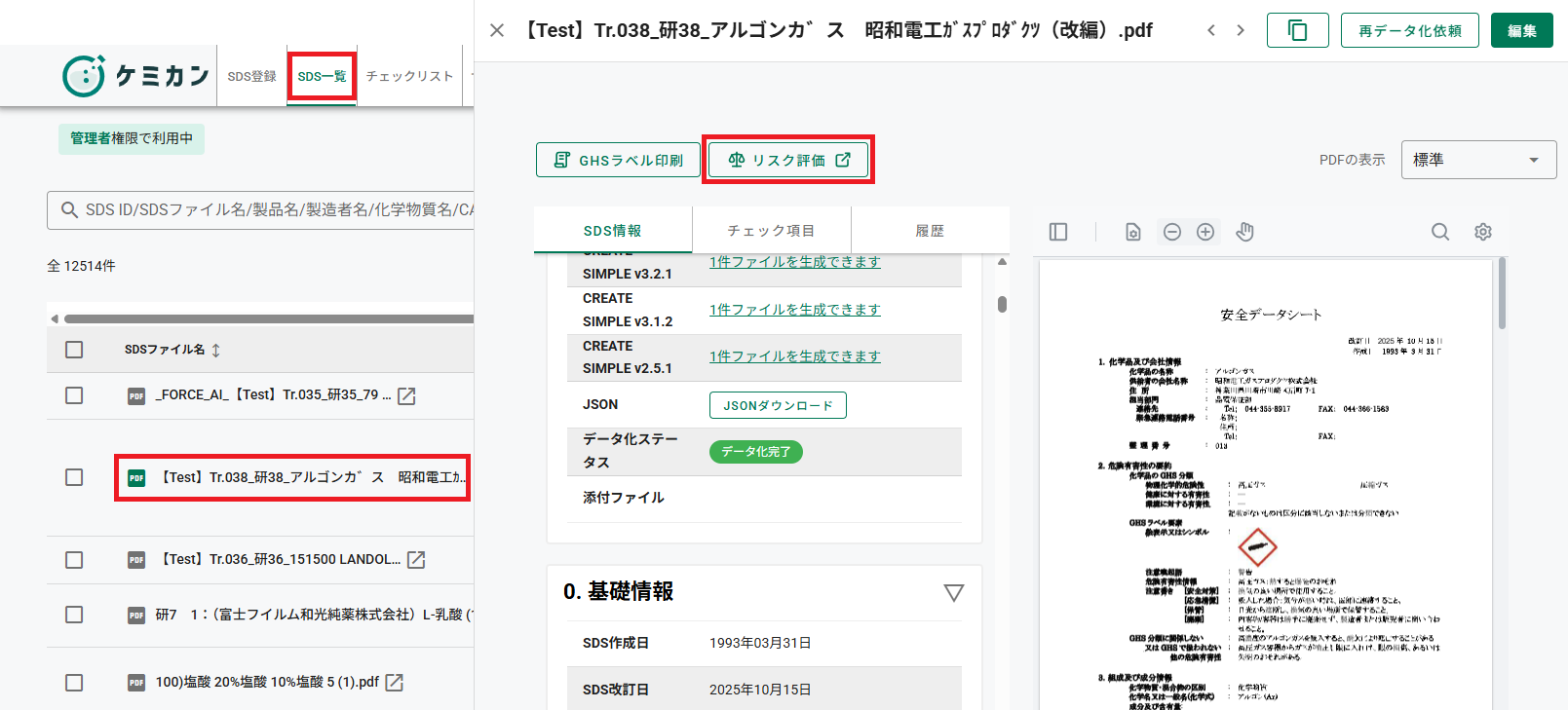Open Tr.036 file in new window
The width and height of the screenshot is (1568, 710).
416,560
